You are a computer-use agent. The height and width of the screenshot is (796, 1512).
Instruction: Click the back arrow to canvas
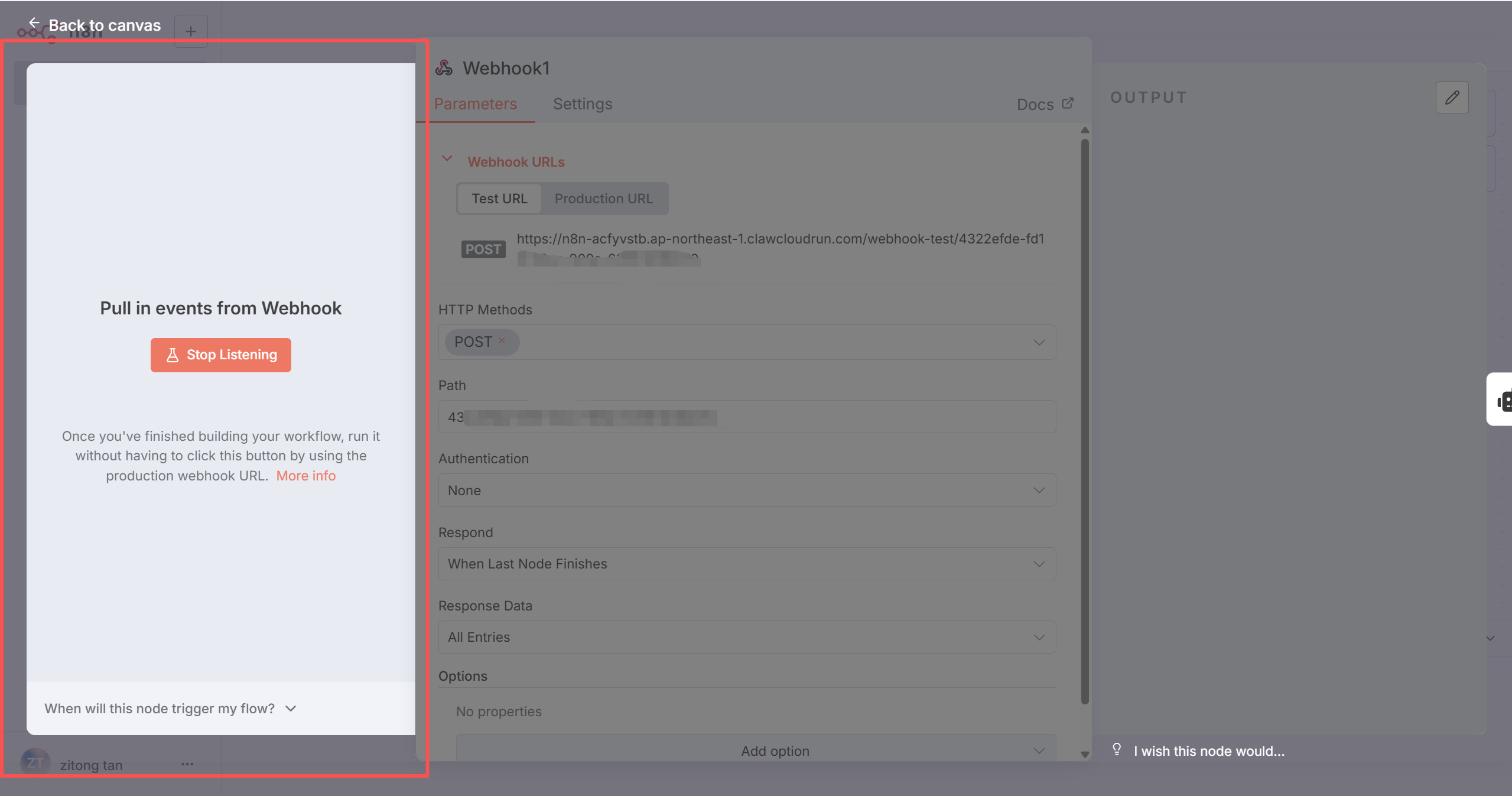coord(34,23)
